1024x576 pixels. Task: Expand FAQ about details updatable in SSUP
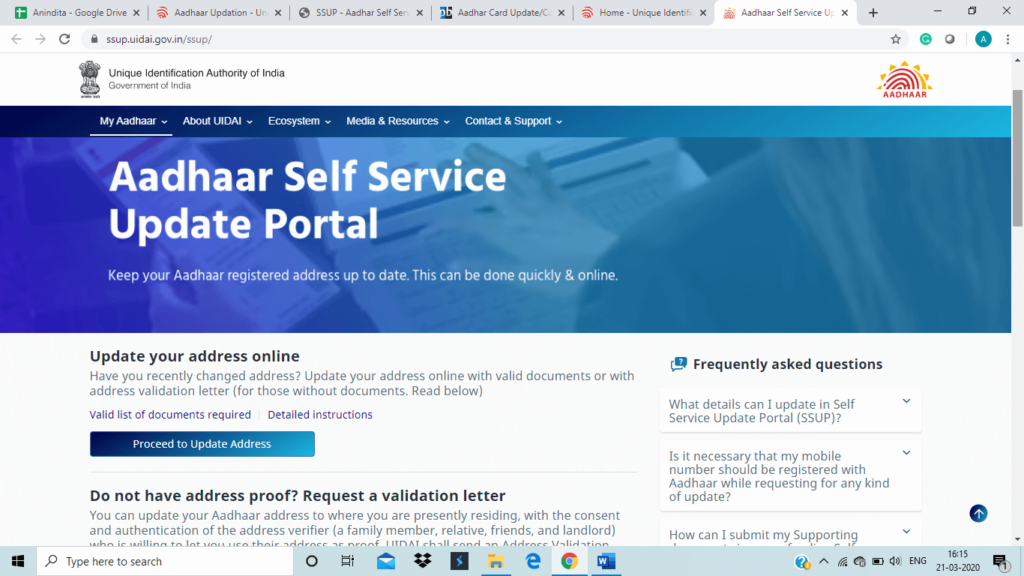coord(790,411)
